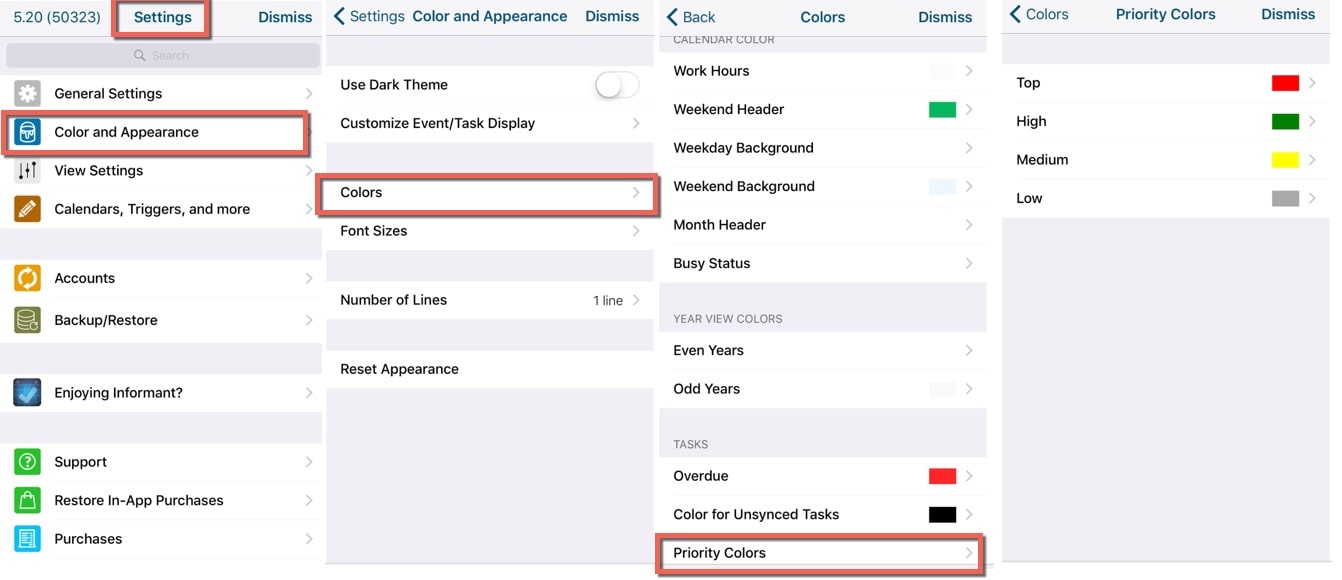Open the General Settings gear icon
The width and height of the screenshot is (1342, 580).
(26, 93)
